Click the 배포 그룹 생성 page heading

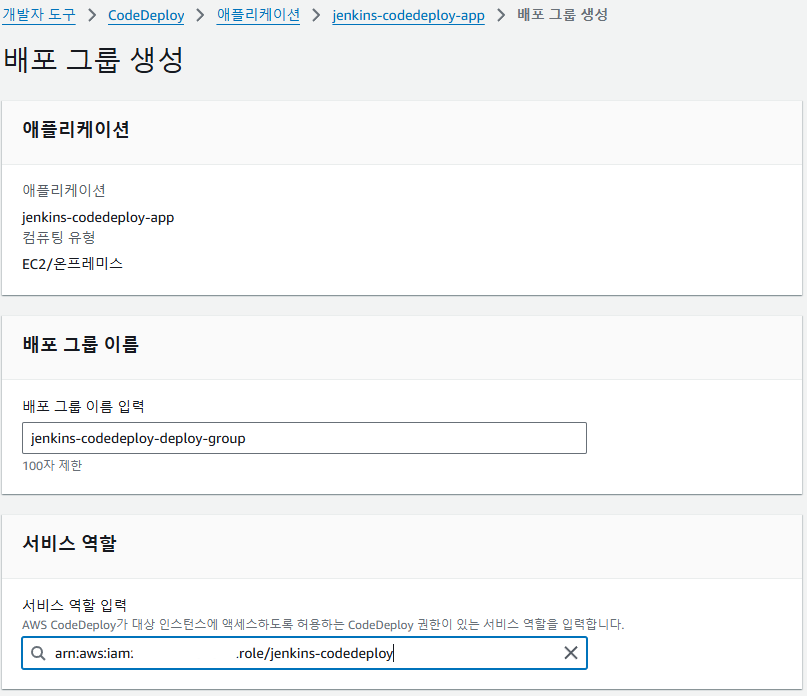(x=93, y=59)
